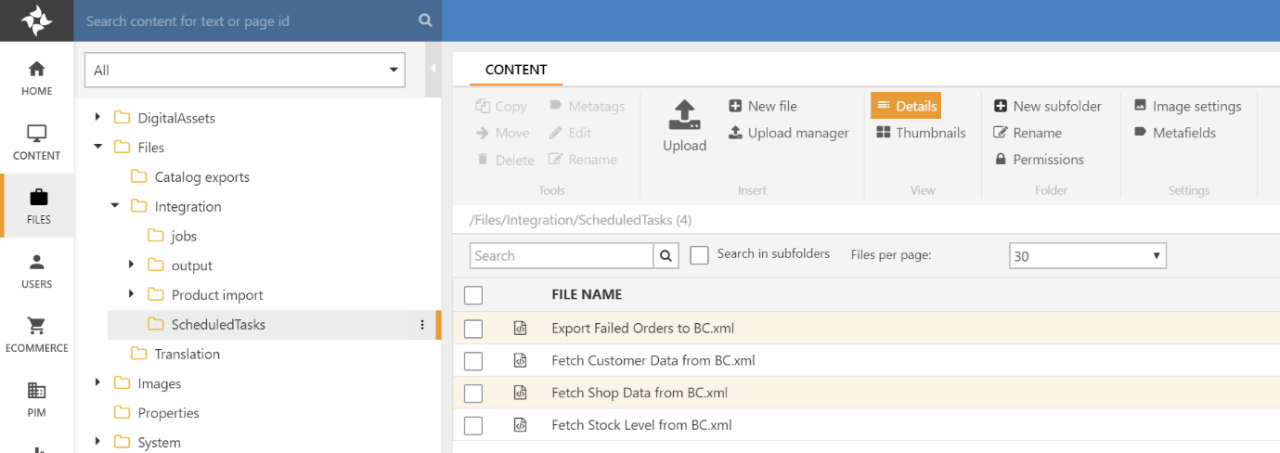This screenshot has height=453, width=1280.
Task: Open folder Permissions
Action: click(1038, 160)
